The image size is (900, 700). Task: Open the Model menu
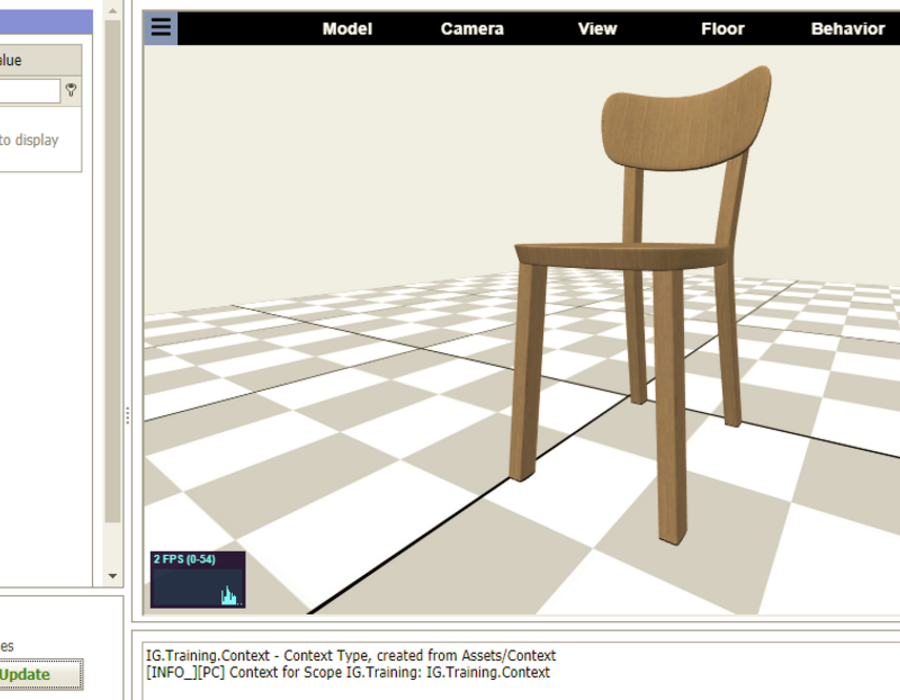(347, 29)
